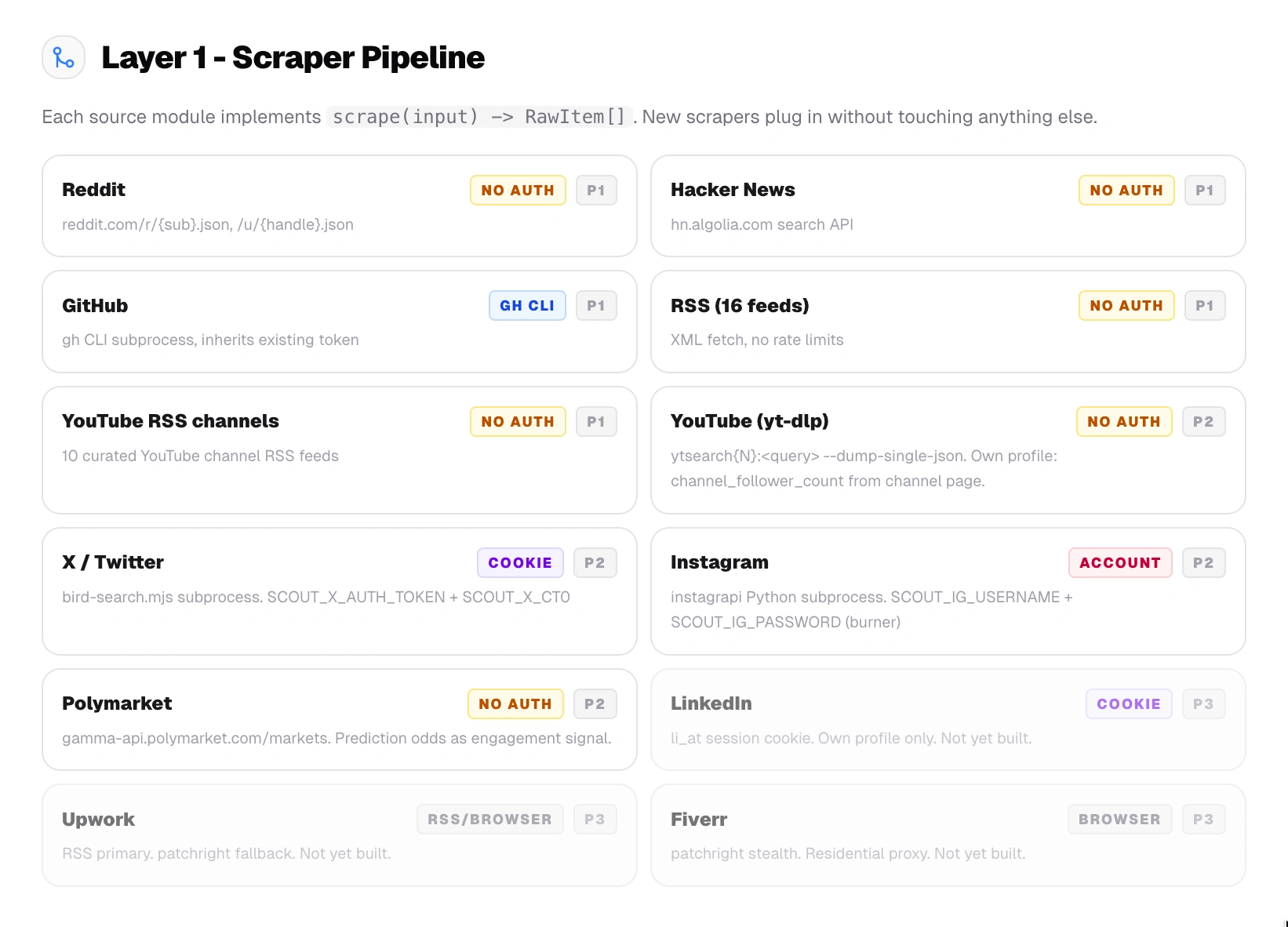Open the RSS (16 feeds) card
Image resolution: width=1288 pixels, height=927 pixels.
click(948, 322)
